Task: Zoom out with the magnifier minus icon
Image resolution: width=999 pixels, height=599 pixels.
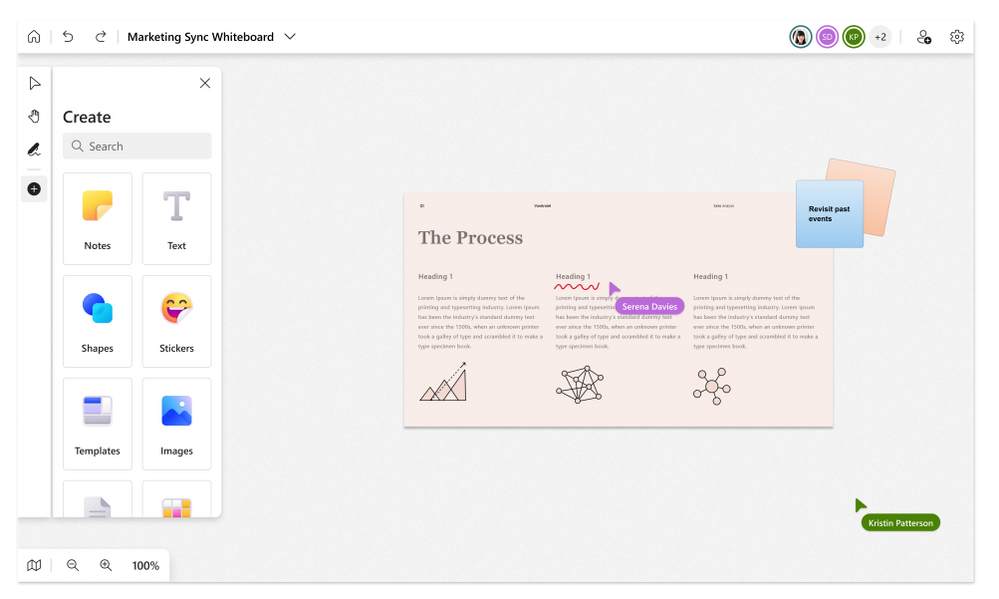Action: [72, 565]
